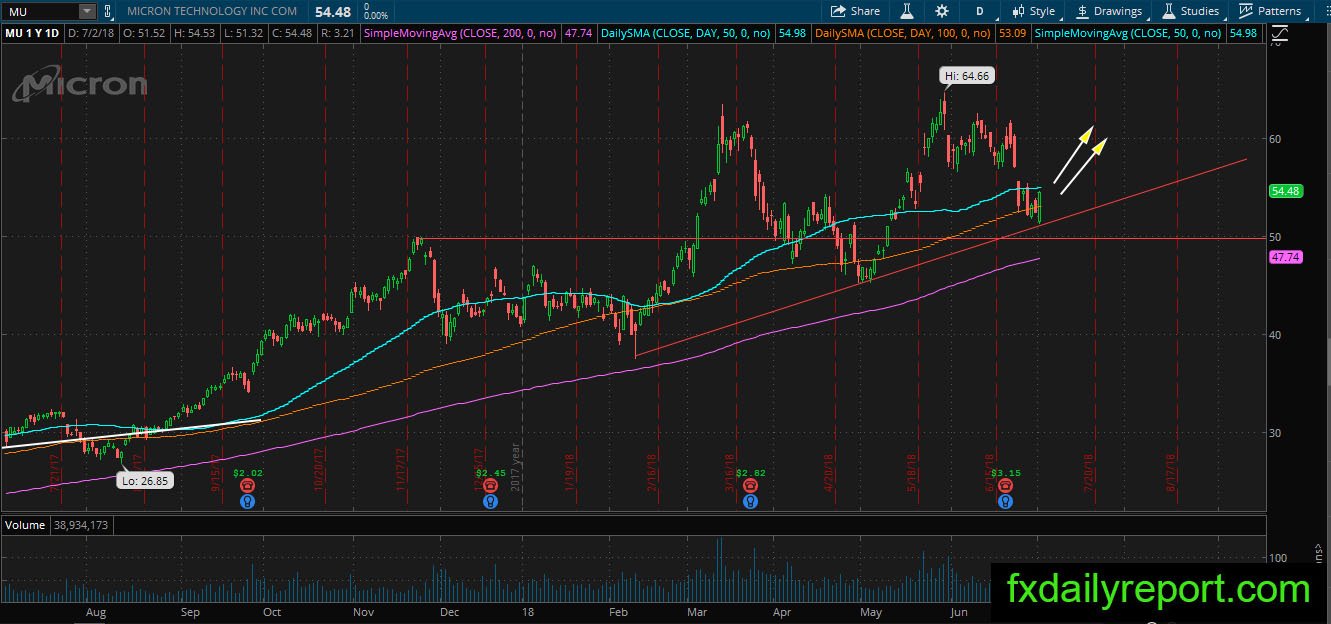This screenshot has height=624, width=1331.
Task: Click the Hi: 64.66 price bubble
Action: click(967, 75)
